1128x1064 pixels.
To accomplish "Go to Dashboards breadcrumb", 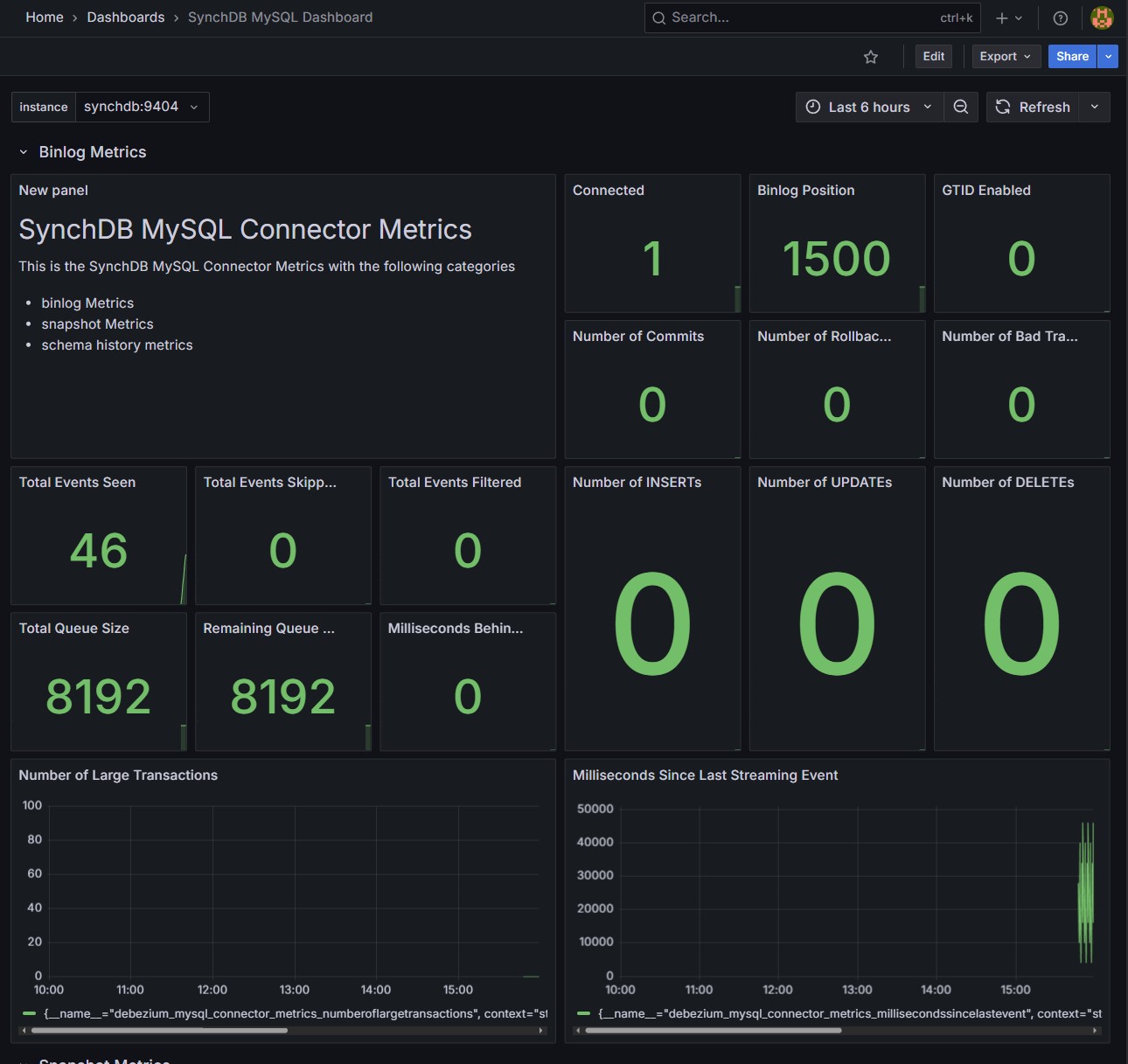I will 126,17.
